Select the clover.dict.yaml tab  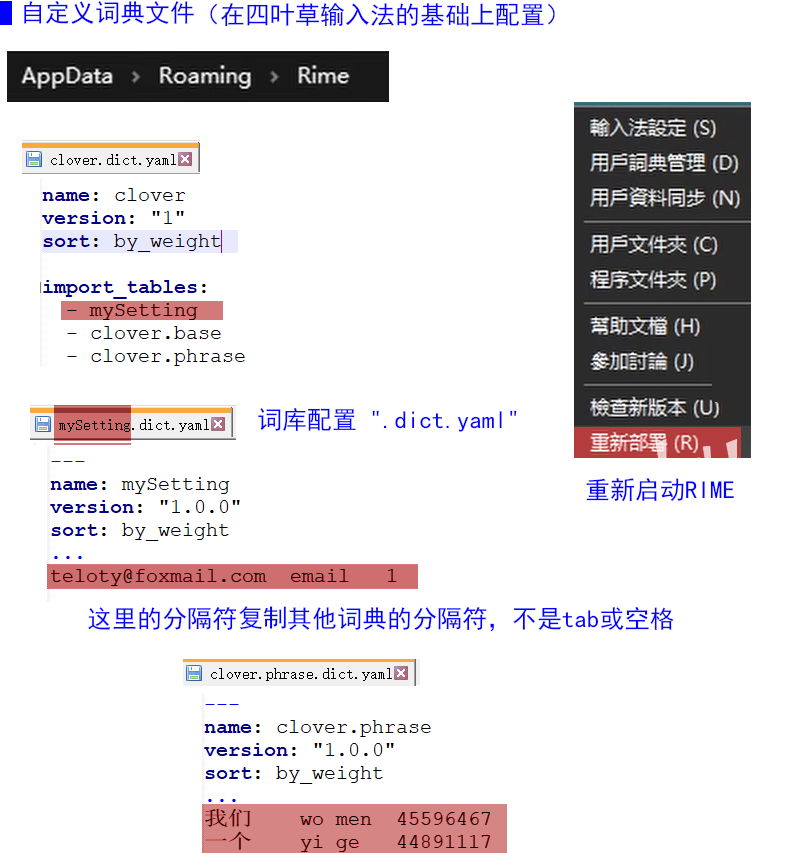(x=111, y=159)
